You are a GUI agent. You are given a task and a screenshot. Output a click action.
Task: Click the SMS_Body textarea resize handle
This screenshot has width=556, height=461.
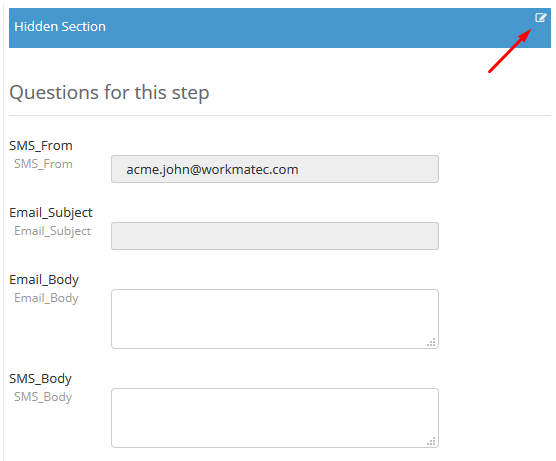pos(431,441)
